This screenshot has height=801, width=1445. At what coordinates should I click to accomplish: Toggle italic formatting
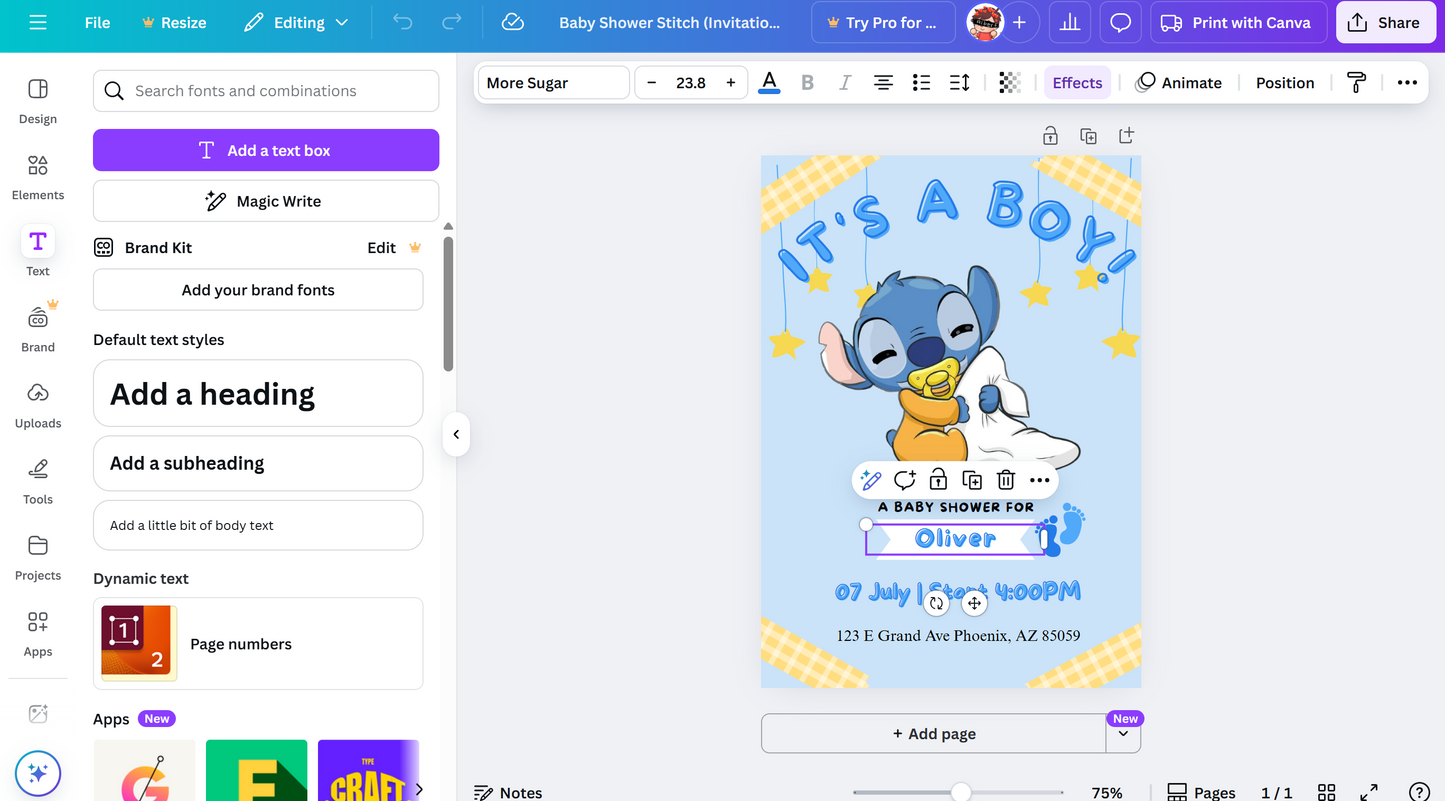point(845,82)
